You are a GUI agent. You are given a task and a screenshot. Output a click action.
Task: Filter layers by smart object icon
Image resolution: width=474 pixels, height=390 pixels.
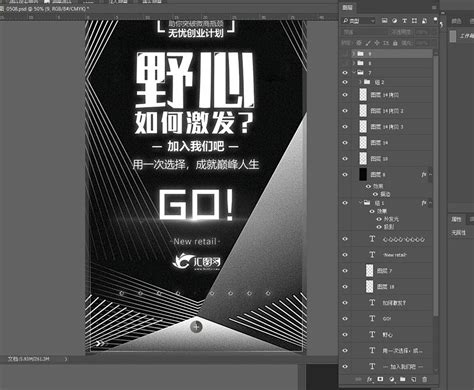424,21
